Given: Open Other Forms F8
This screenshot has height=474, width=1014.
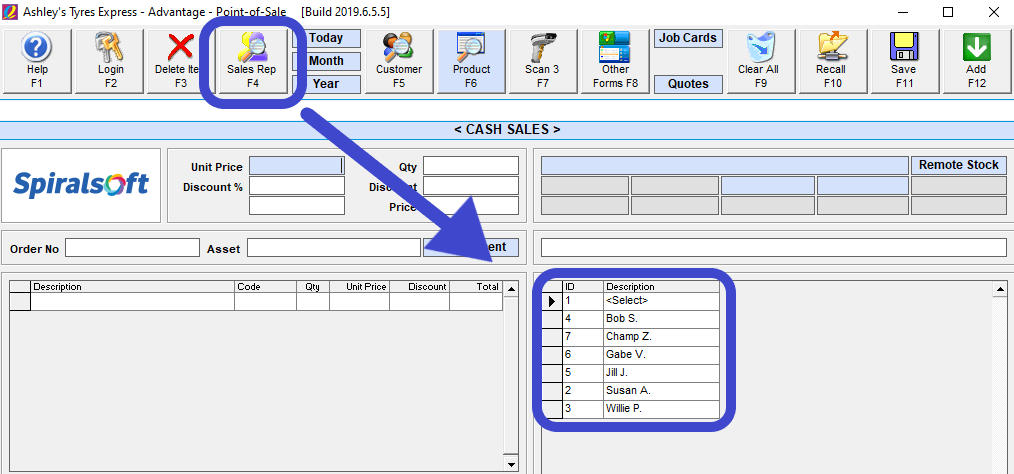Looking at the screenshot, I should coord(615,61).
